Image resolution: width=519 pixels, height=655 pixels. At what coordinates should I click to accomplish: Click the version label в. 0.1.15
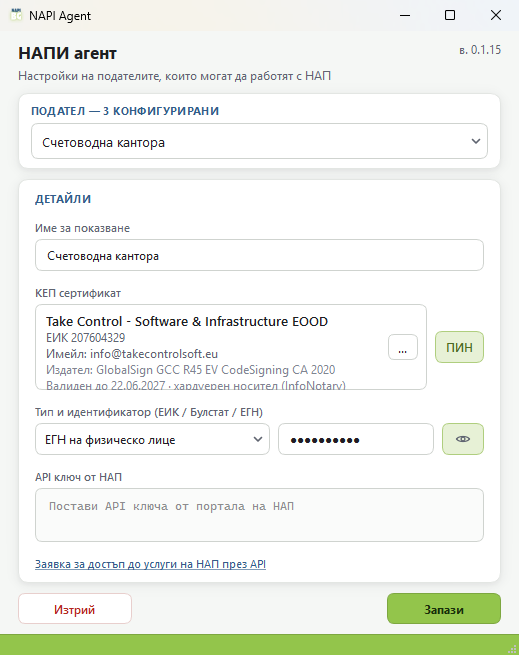[x=480, y=50]
